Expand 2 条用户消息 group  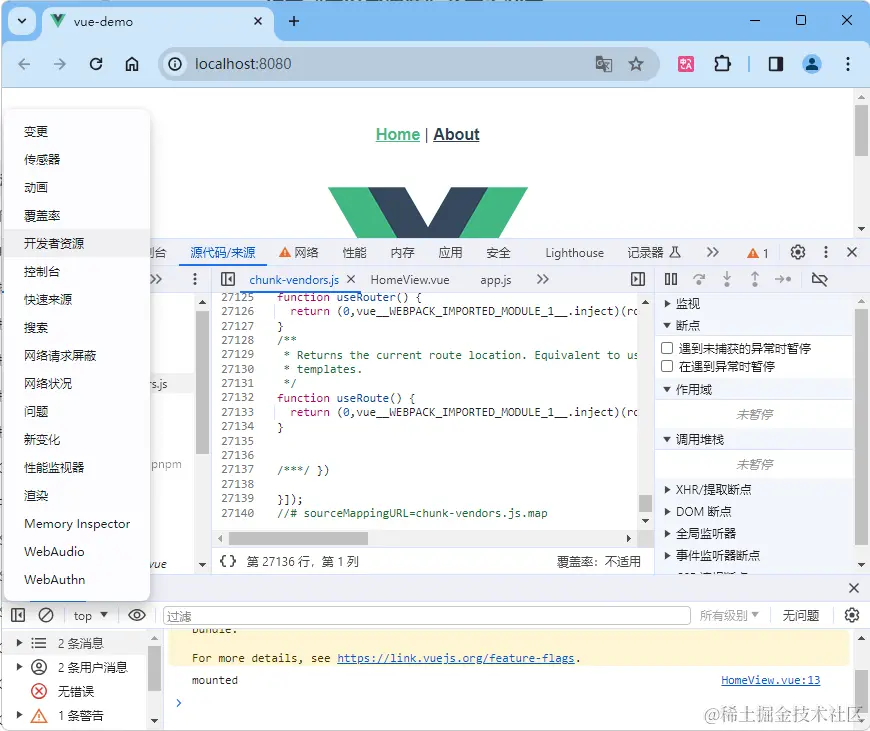(x=19, y=667)
